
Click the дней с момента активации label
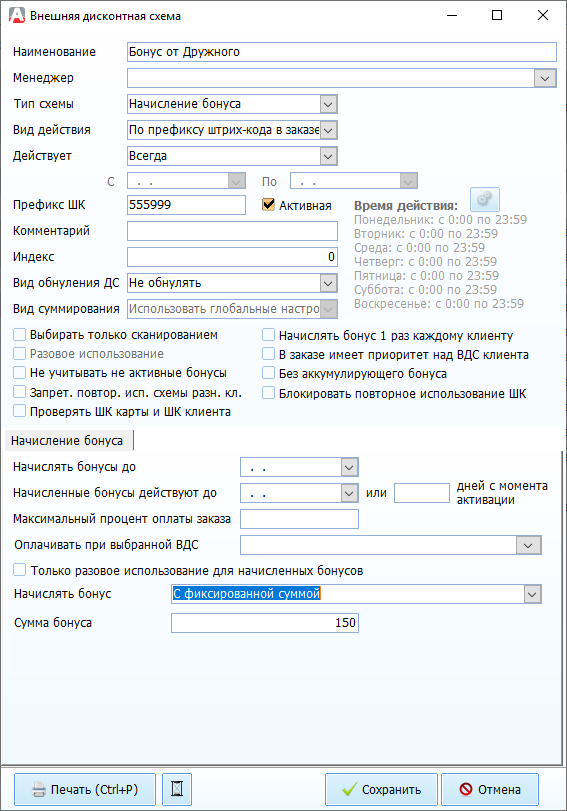(502, 493)
